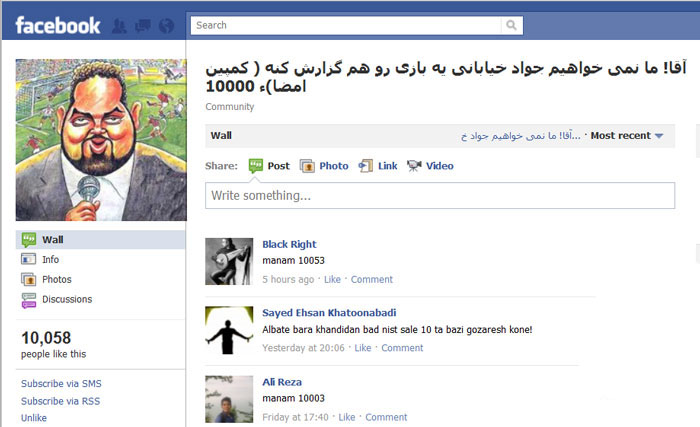
Task: Select the Photo share icon
Action: pos(307,166)
